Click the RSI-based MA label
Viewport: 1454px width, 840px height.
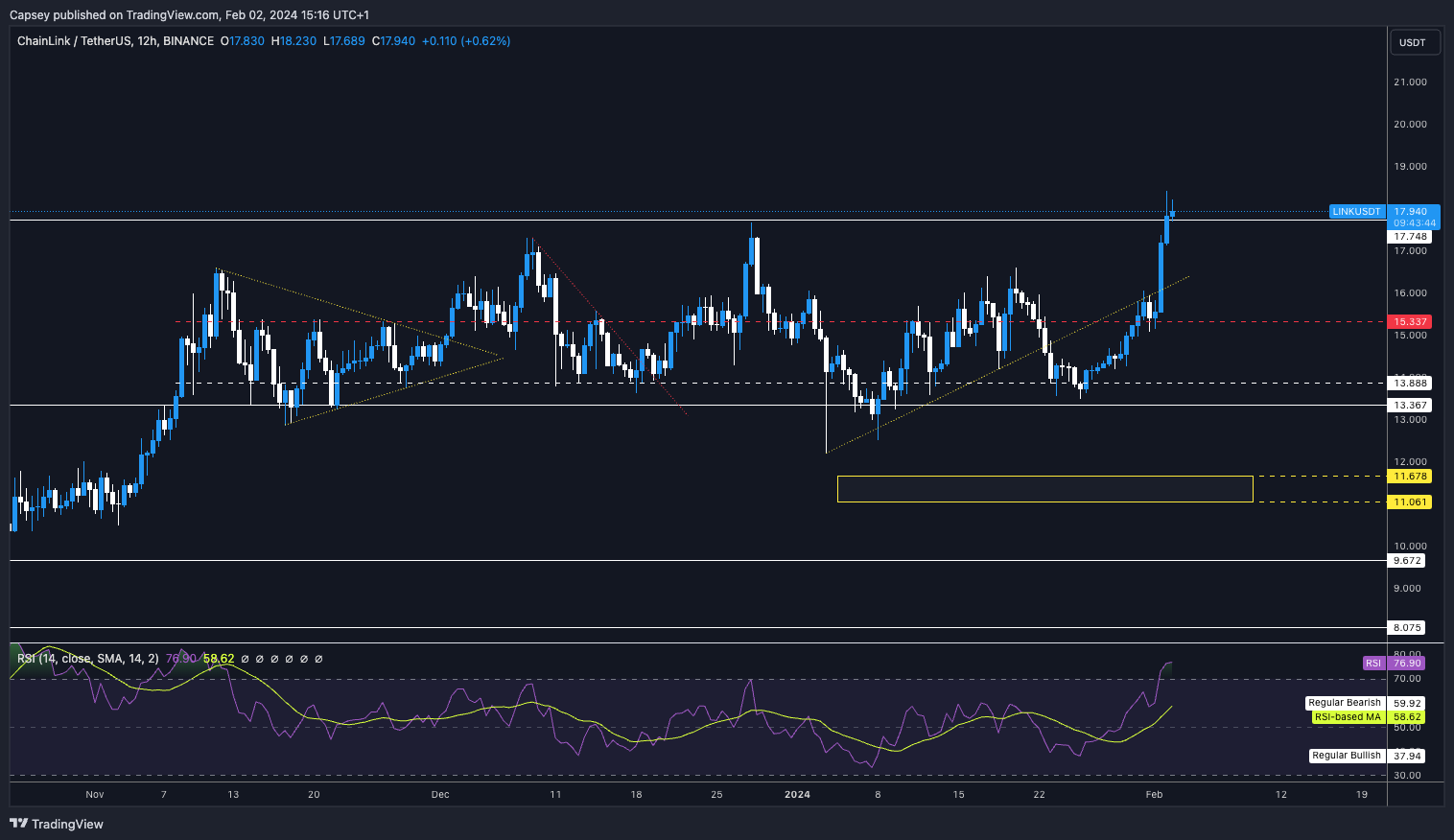pyautogui.click(x=1348, y=717)
